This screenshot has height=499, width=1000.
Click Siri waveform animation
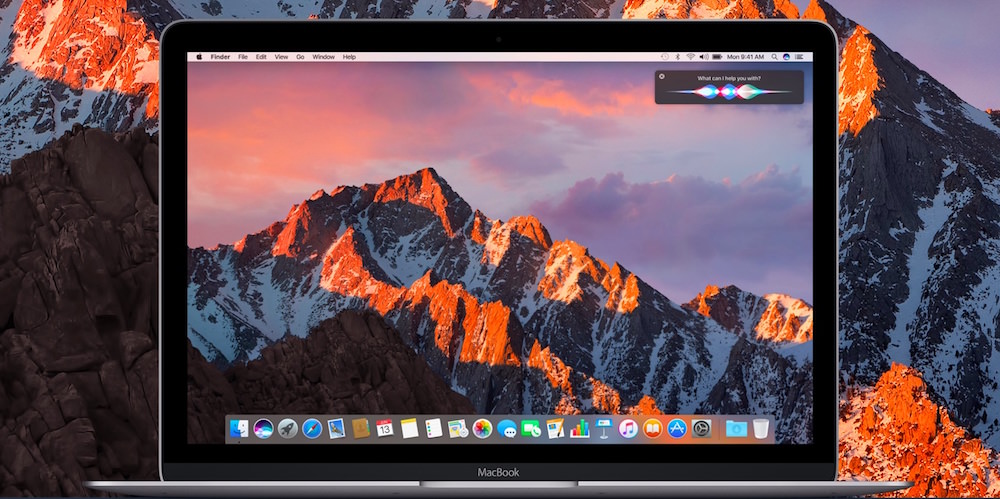pyautogui.click(x=729, y=92)
